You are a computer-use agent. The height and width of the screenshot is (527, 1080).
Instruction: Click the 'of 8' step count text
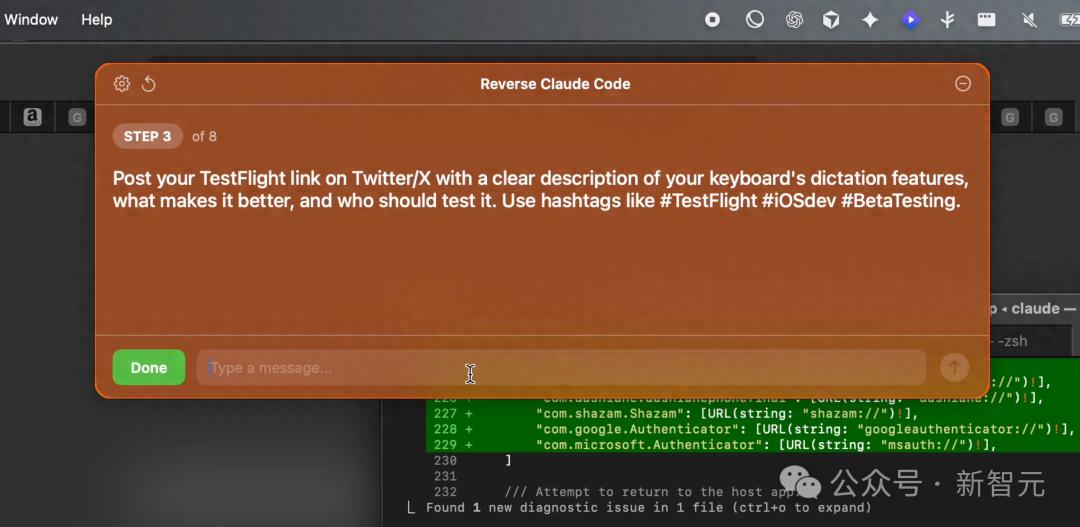coord(204,136)
